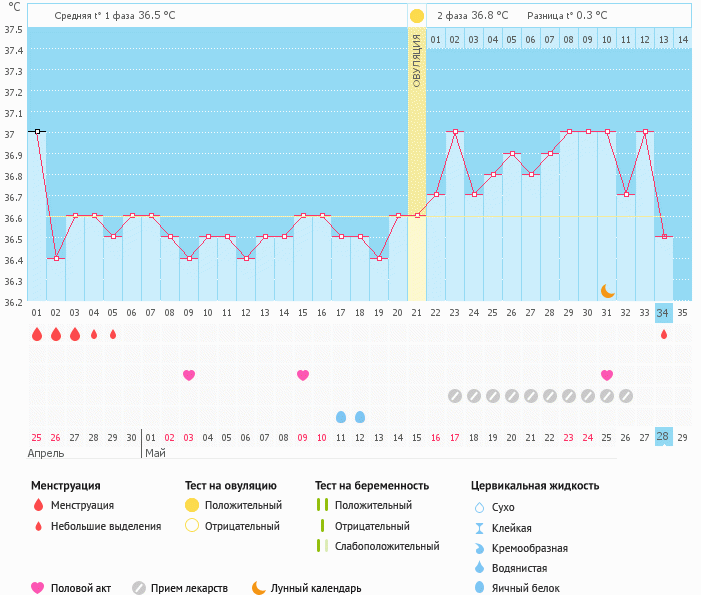The width and height of the screenshot is (701, 595).
Task: Click the blue cervical fluid drop on day 17
Action: coord(341,416)
